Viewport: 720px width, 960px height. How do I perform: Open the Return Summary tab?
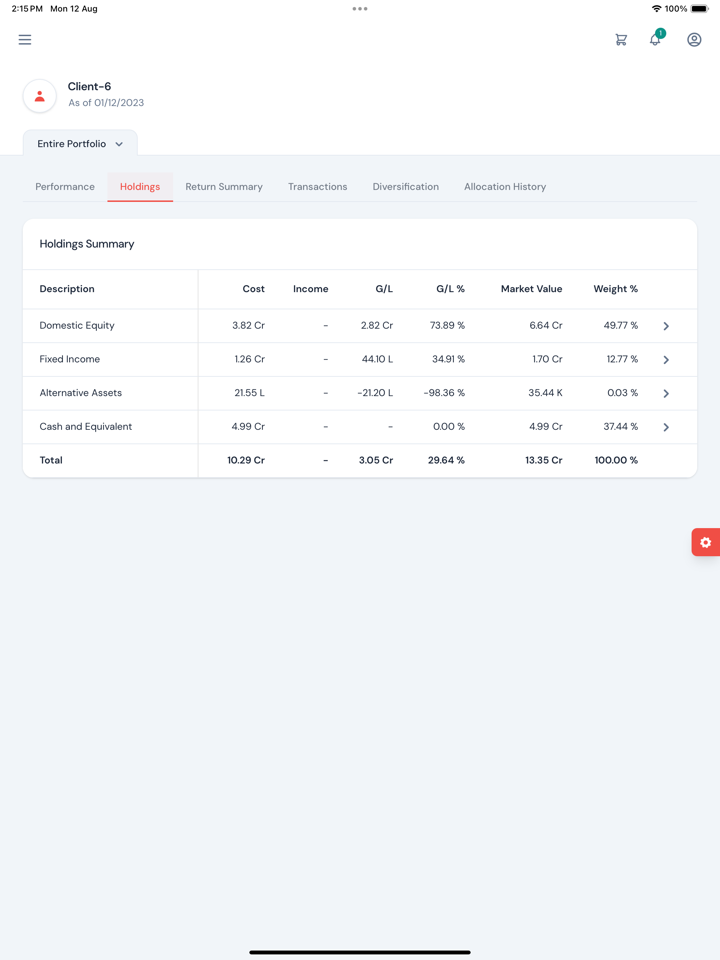(224, 187)
